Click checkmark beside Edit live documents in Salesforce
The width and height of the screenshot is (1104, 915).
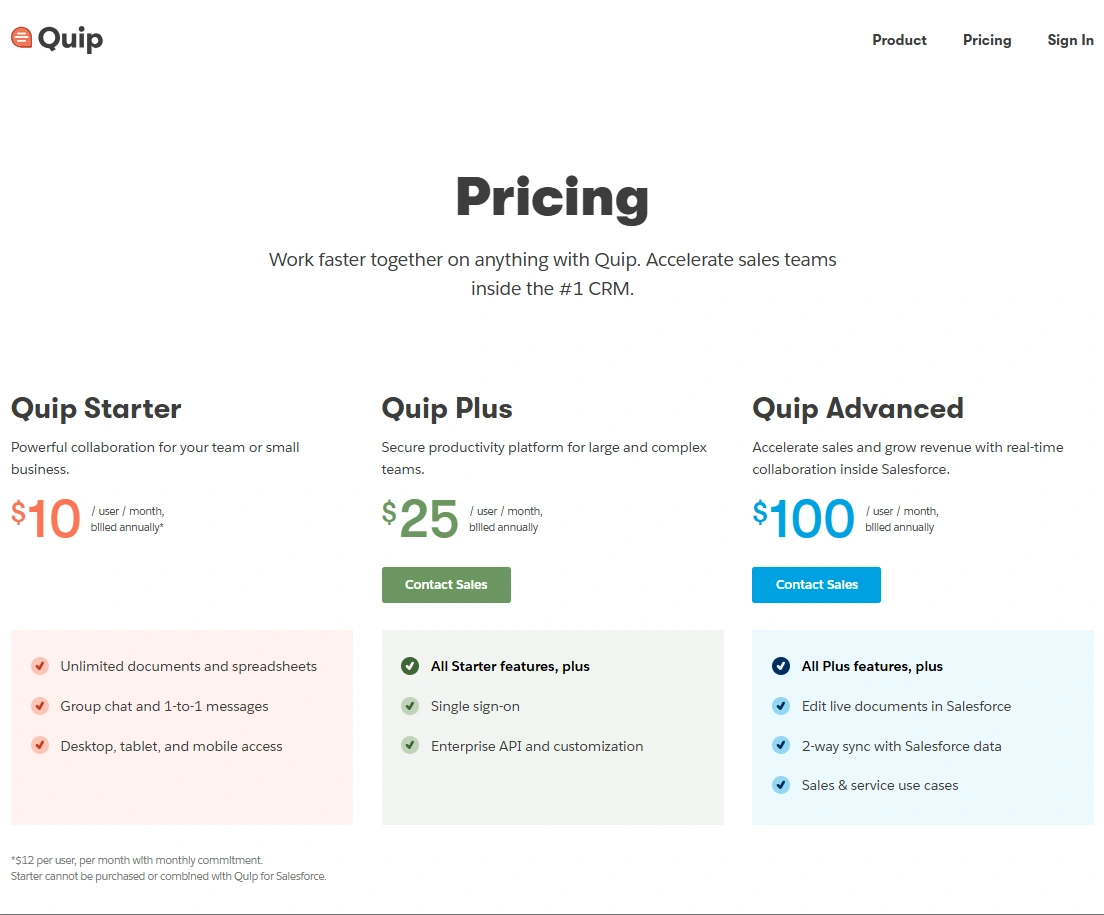pos(781,706)
